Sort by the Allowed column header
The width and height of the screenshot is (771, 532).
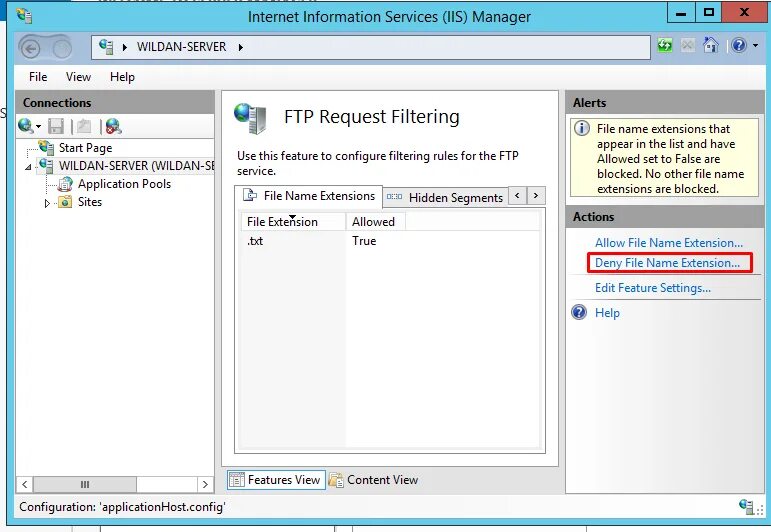pyautogui.click(x=376, y=222)
